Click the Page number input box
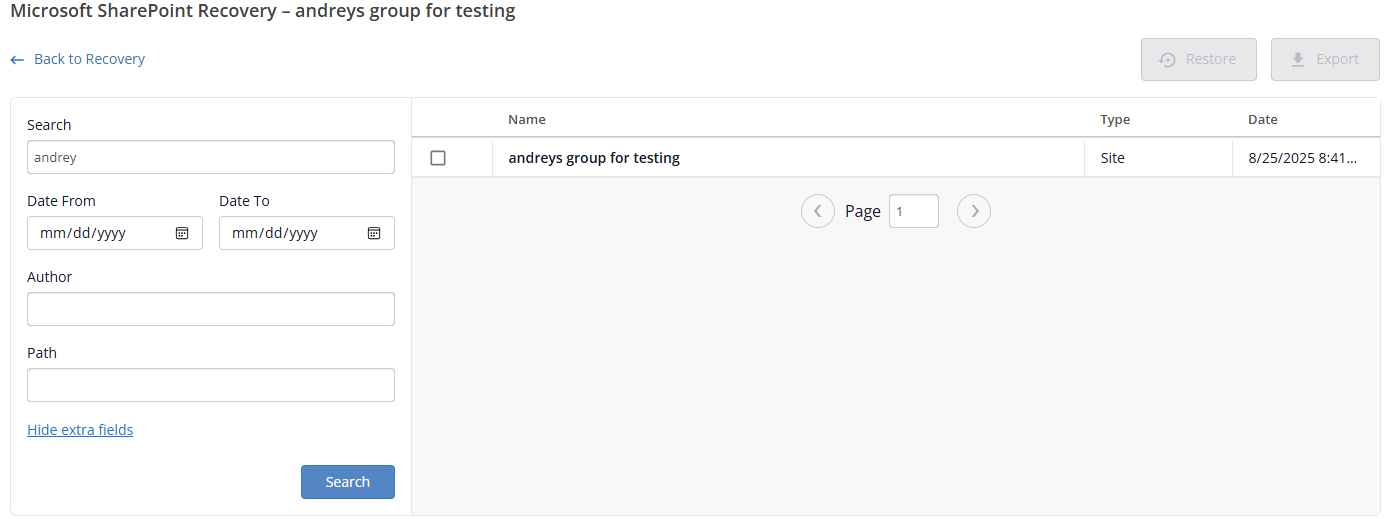 point(913,211)
